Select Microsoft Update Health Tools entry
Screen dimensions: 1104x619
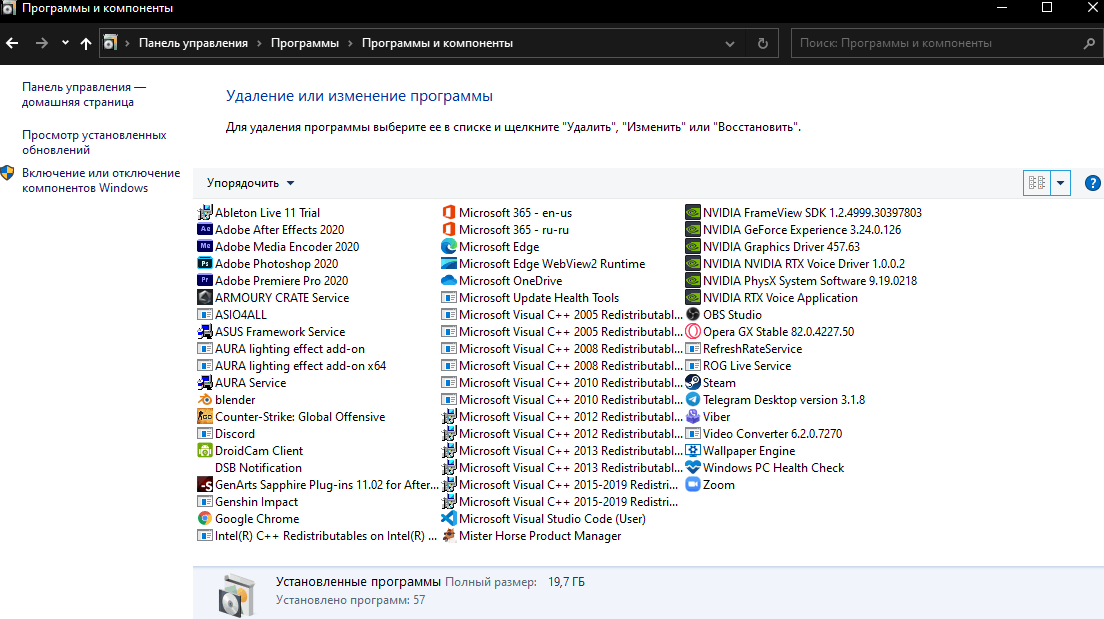530,297
